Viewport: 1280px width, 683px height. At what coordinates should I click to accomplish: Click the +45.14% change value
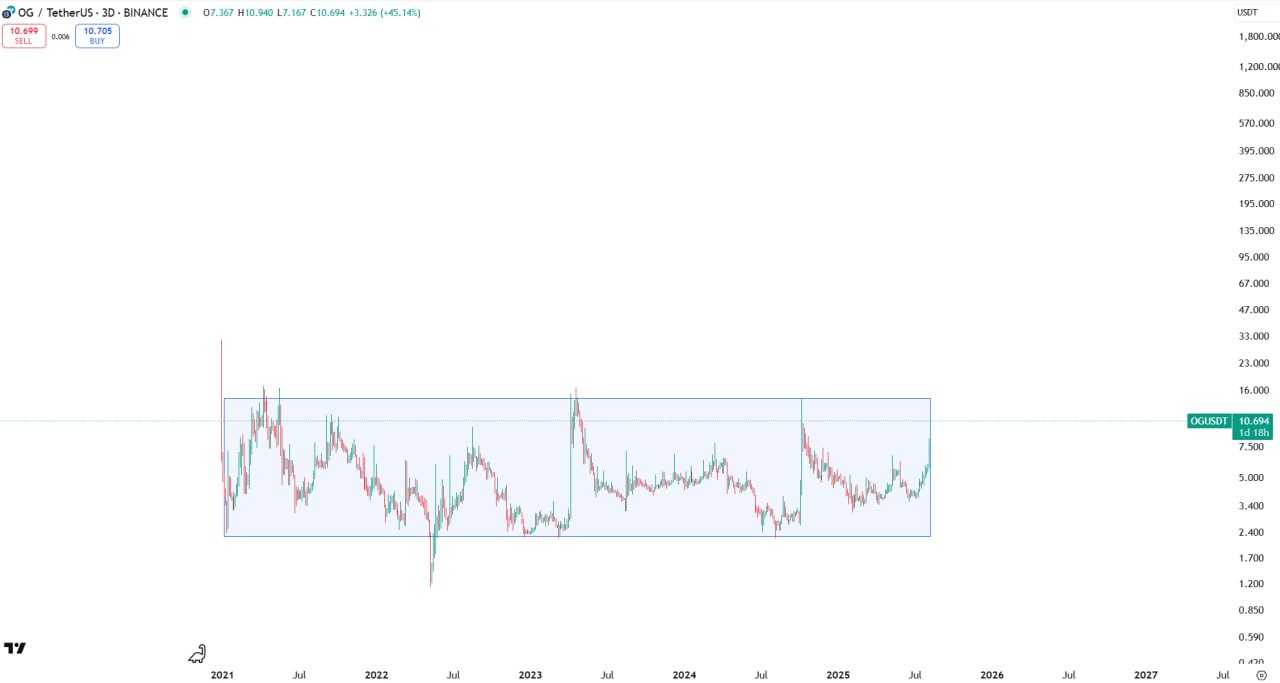pos(400,13)
